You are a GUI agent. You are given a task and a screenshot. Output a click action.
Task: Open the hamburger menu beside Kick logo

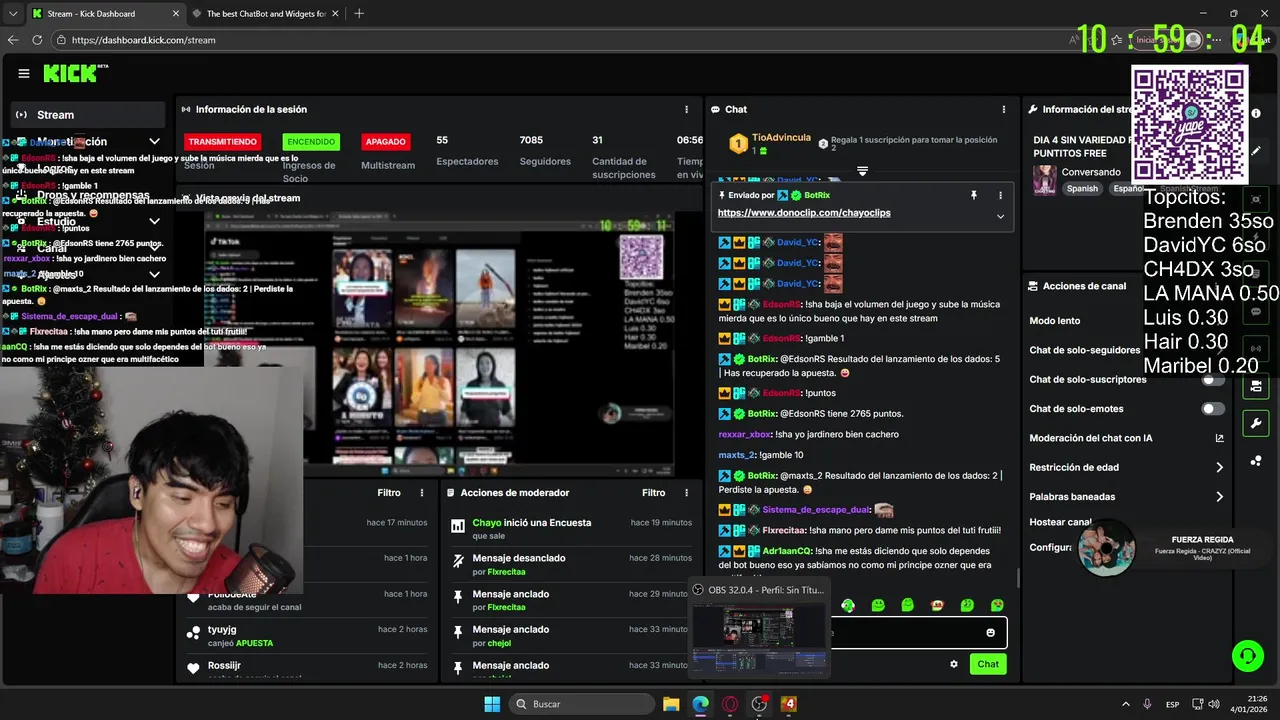[24, 73]
